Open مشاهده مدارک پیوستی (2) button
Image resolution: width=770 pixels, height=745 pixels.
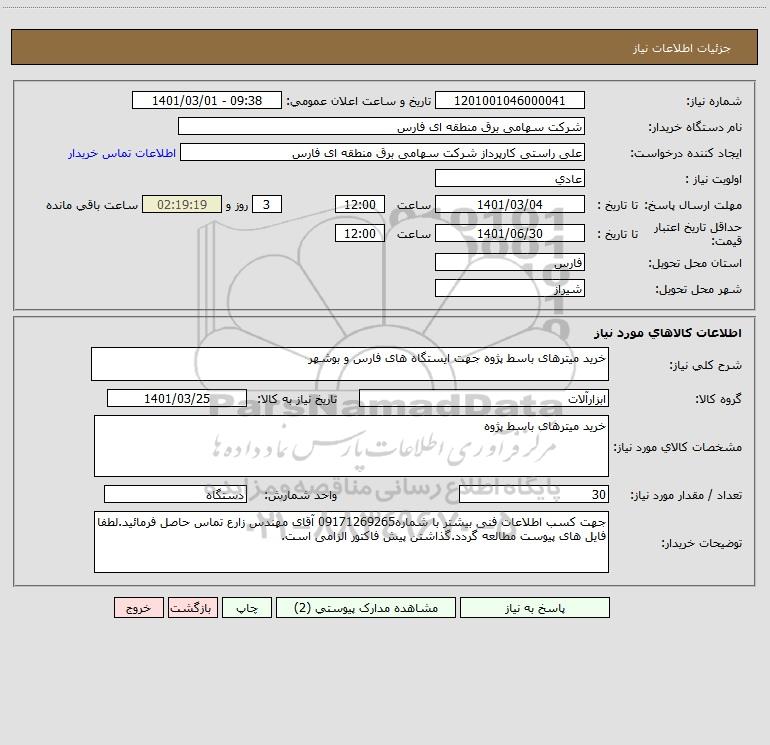[366, 608]
